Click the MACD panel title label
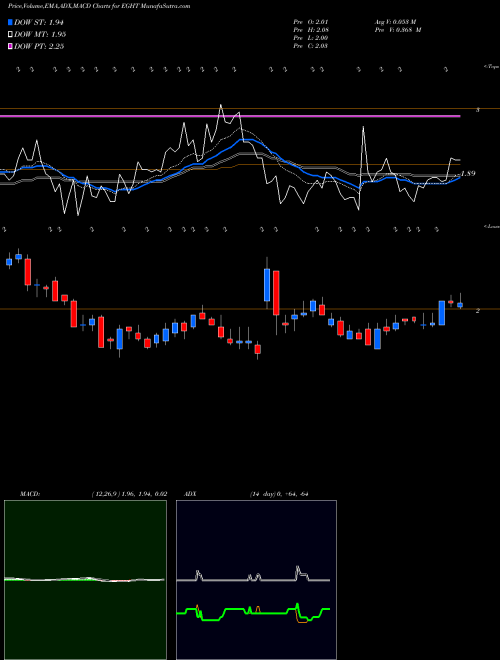 30,494
